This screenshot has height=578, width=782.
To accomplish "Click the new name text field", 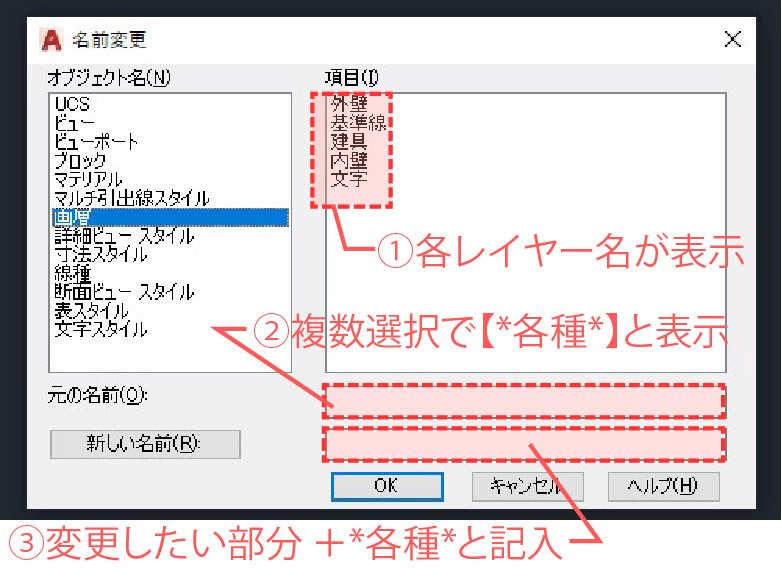I will 524,444.
